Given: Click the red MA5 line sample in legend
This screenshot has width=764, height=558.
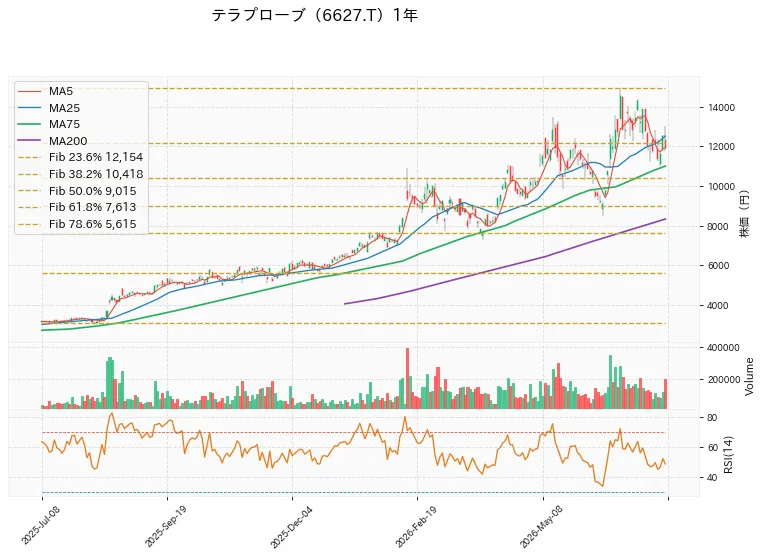Looking at the screenshot, I should 29,91.
